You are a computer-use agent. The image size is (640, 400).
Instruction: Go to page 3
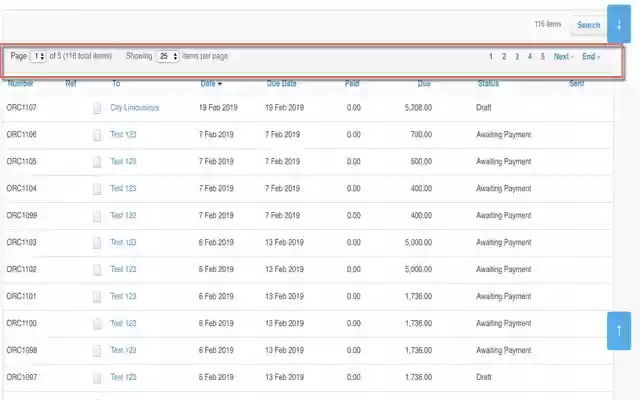click(x=517, y=57)
